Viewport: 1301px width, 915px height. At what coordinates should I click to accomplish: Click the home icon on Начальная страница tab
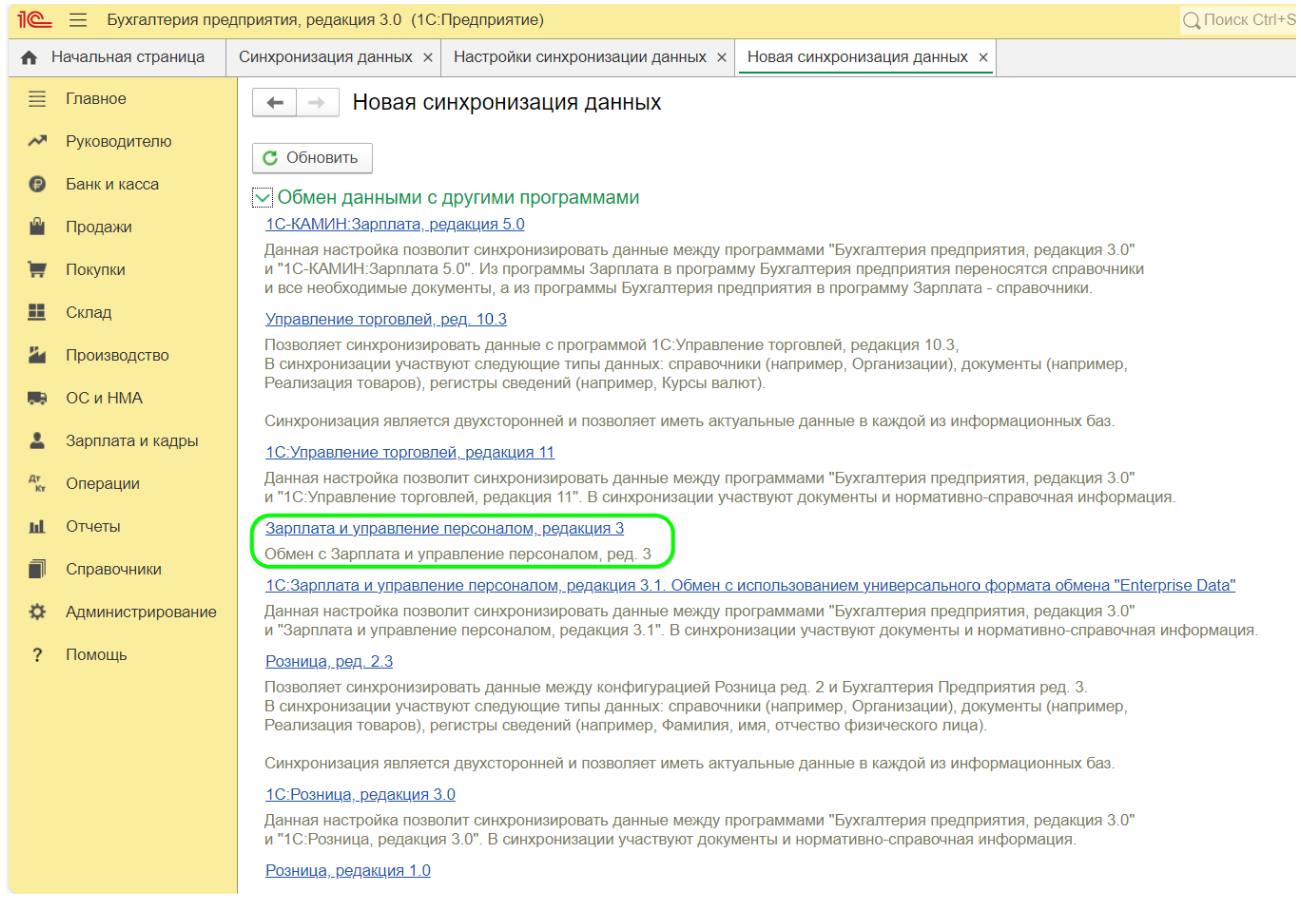click(x=29, y=58)
